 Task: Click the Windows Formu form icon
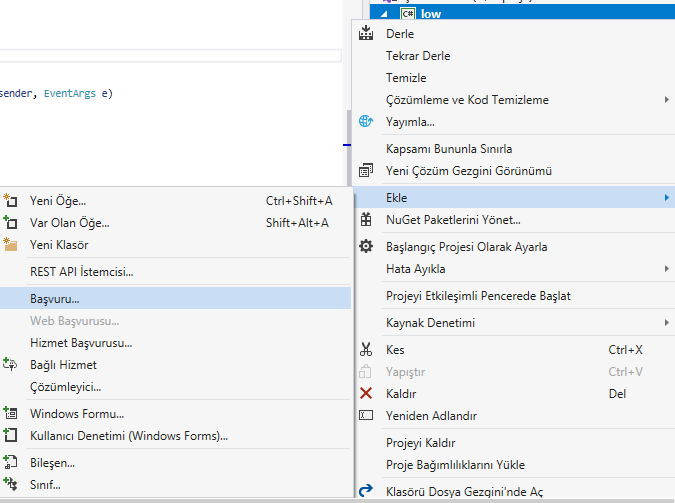[10, 413]
